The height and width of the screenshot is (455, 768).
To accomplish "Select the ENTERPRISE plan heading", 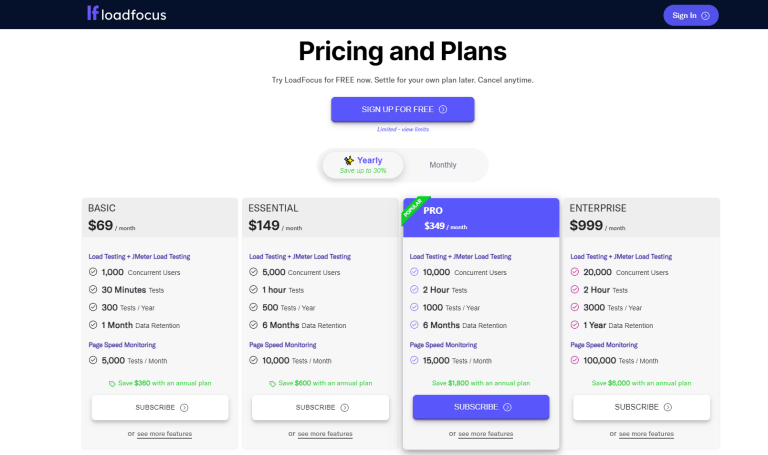I will (x=598, y=208).
